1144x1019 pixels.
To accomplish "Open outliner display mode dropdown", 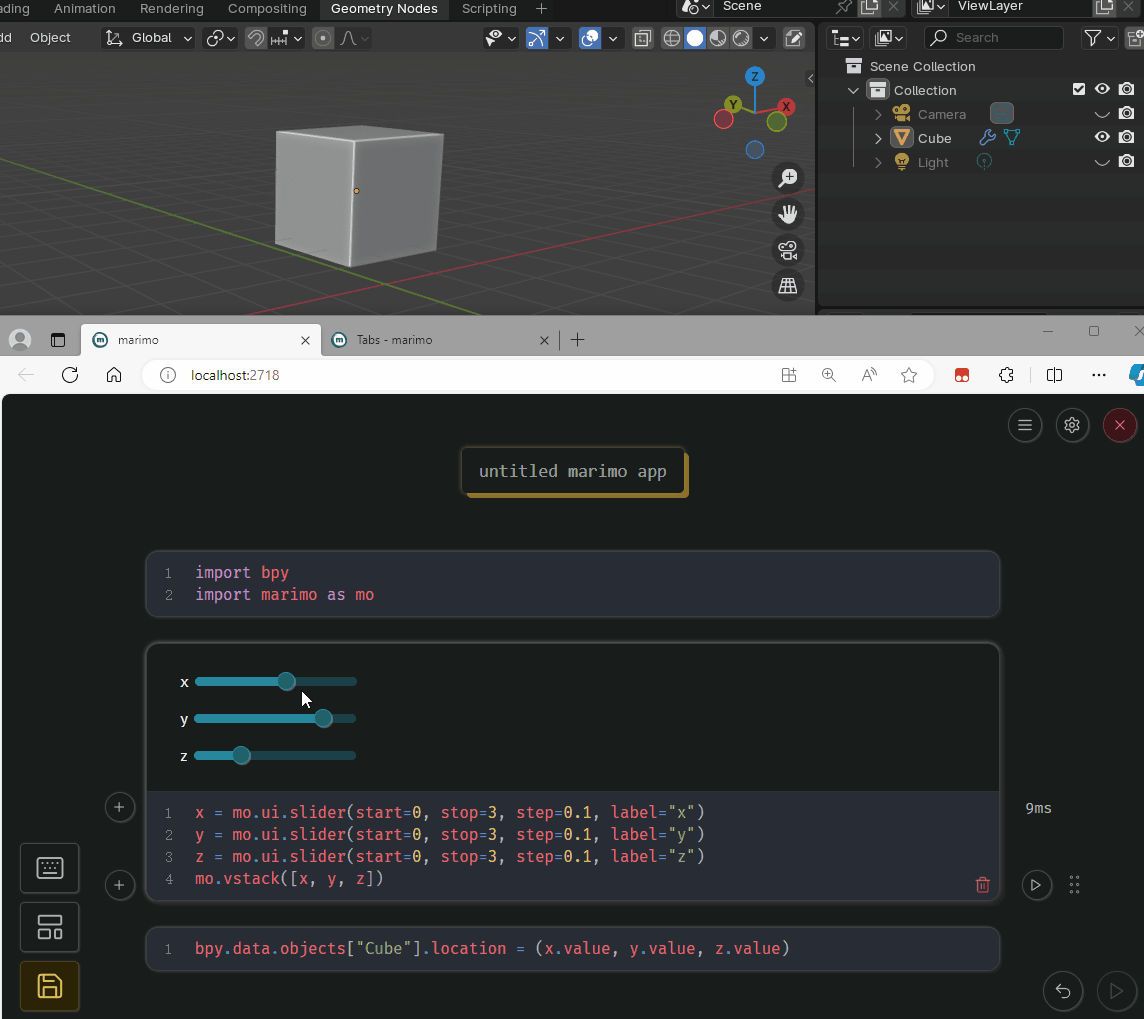I will [x=846, y=38].
